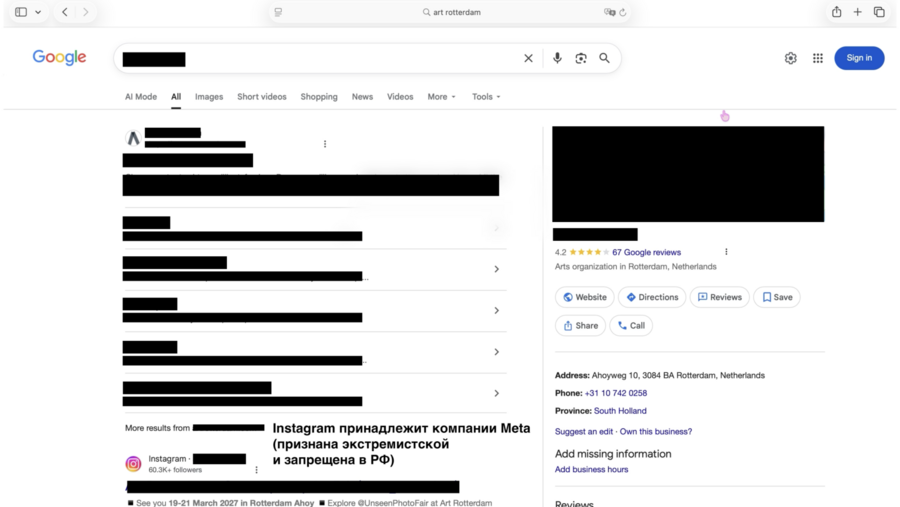900x507 pixels.
Task: Open the 67 Google reviews link
Action: [646, 252]
